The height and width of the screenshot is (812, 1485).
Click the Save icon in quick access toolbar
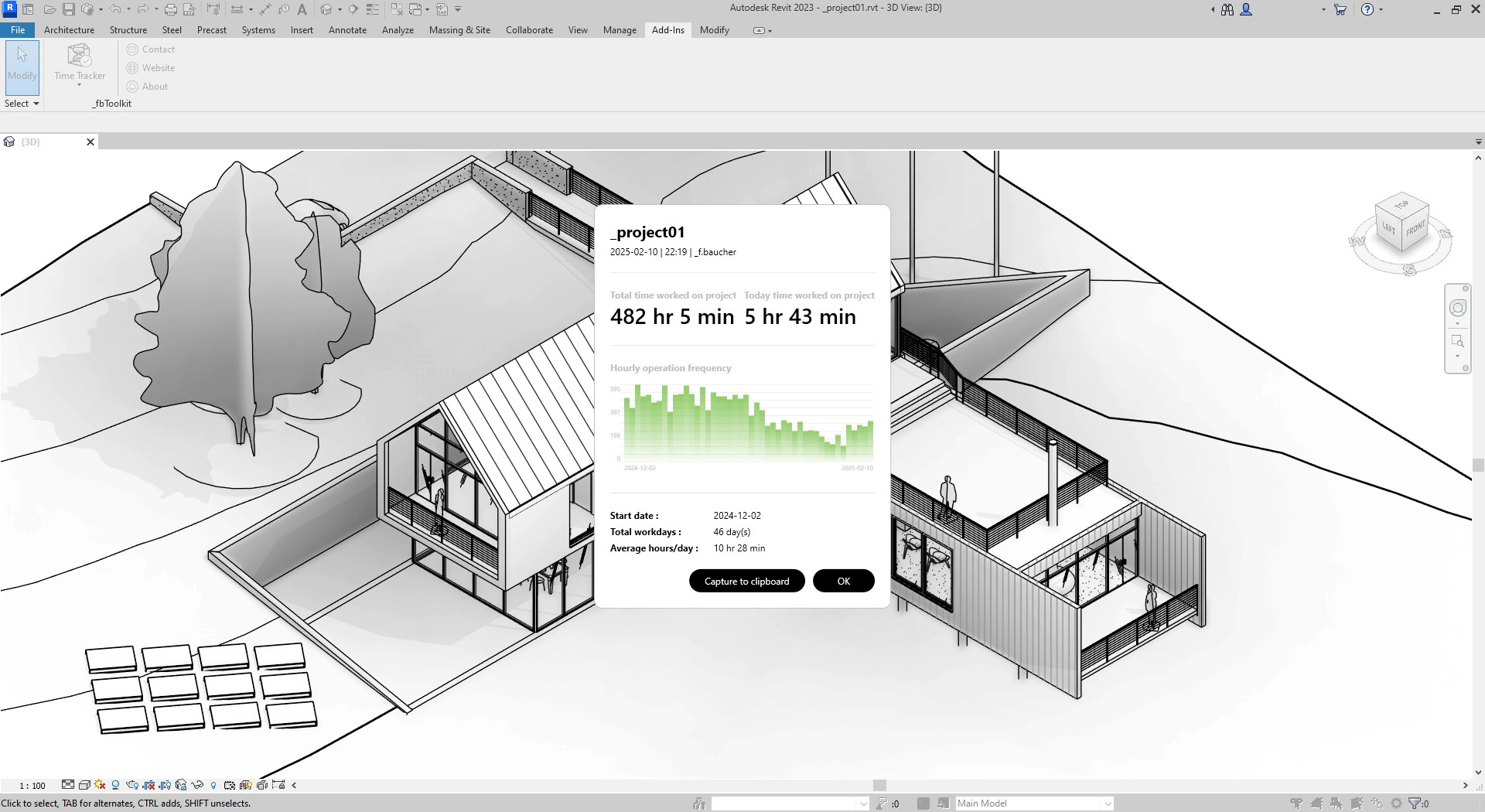pyautogui.click(x=69, y=9)
